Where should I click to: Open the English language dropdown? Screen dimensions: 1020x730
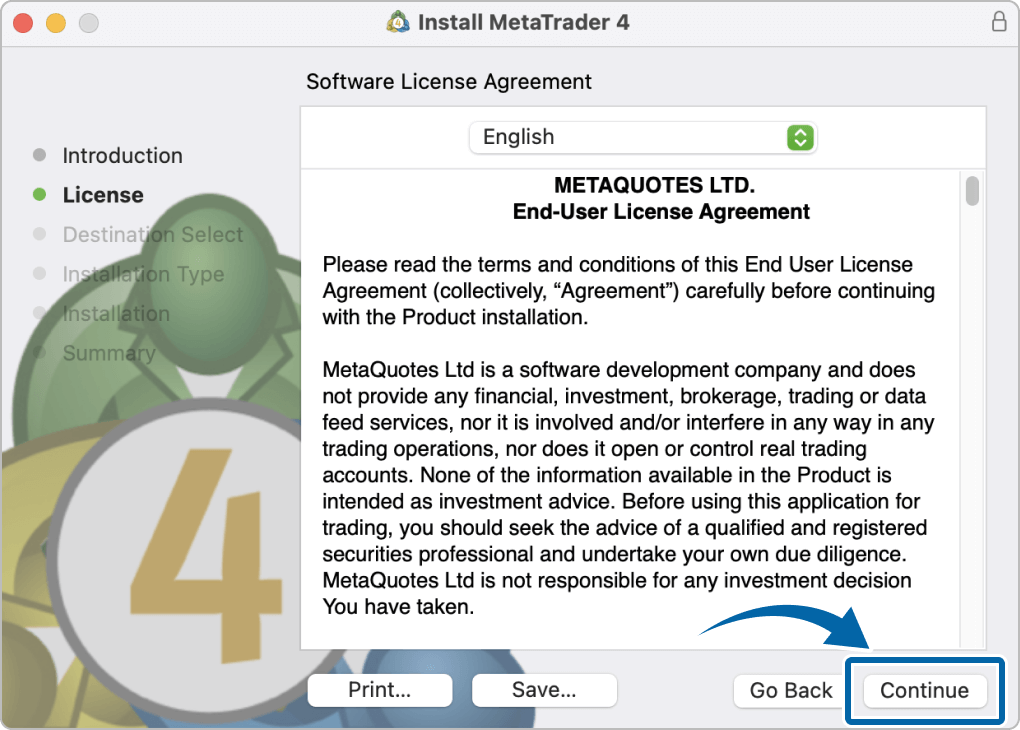tap(643, 137)
